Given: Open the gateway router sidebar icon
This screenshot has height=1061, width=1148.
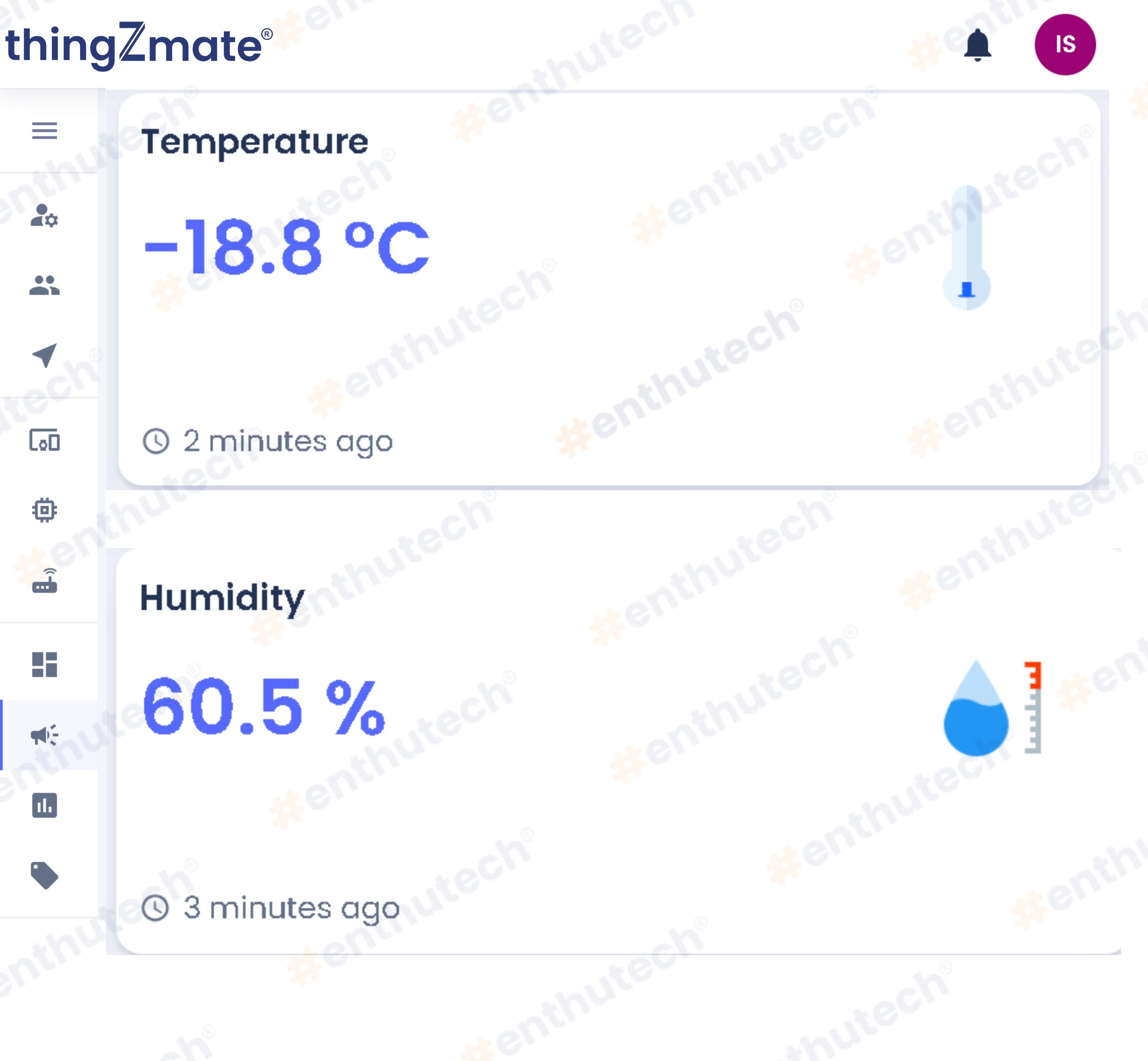Looking at the screenshot, I should [44, 580].
